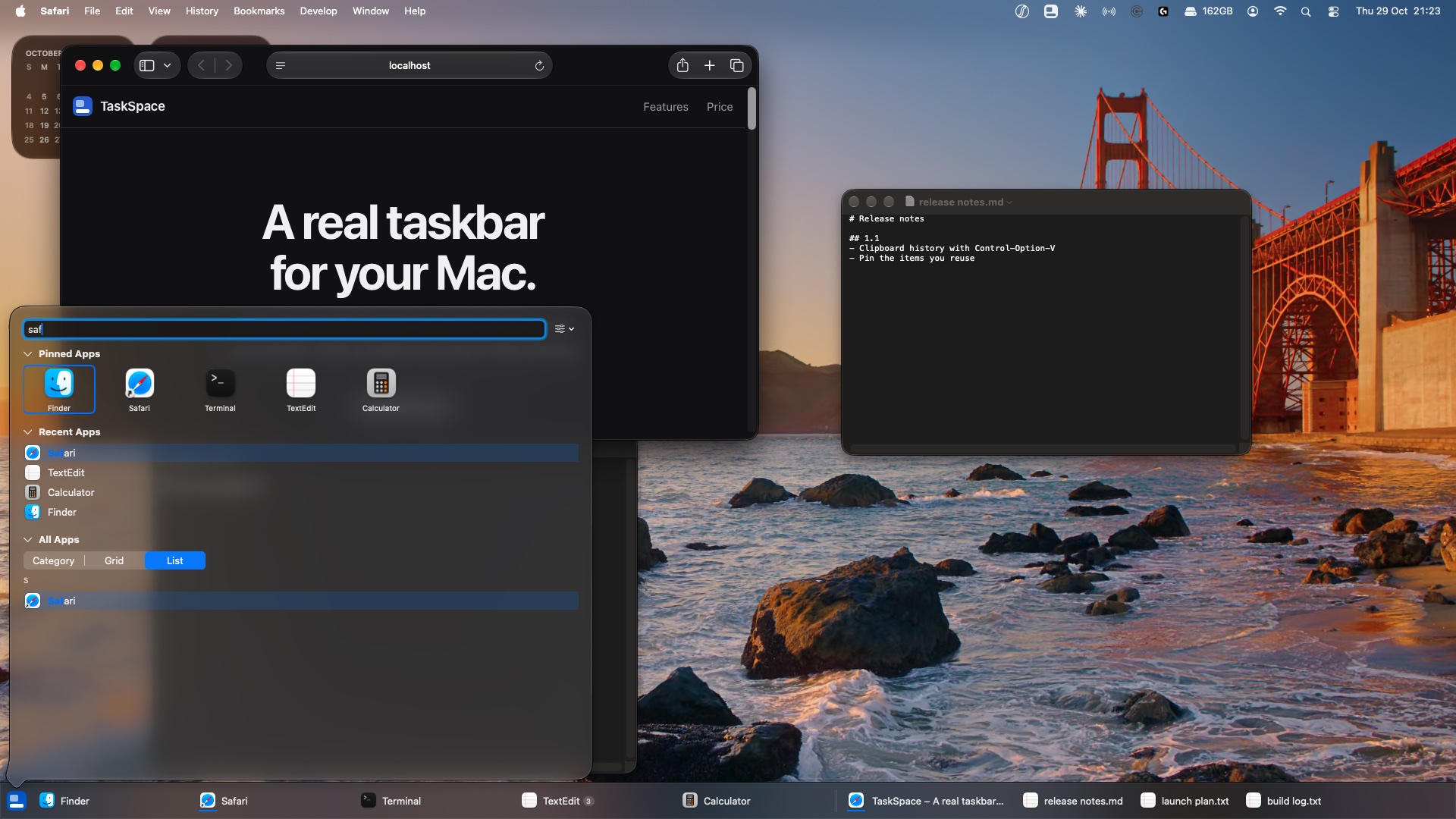The height and width of the screenshot is (819, 1456).
Task: Reload the localhost page
Action: tap(539, 66)
